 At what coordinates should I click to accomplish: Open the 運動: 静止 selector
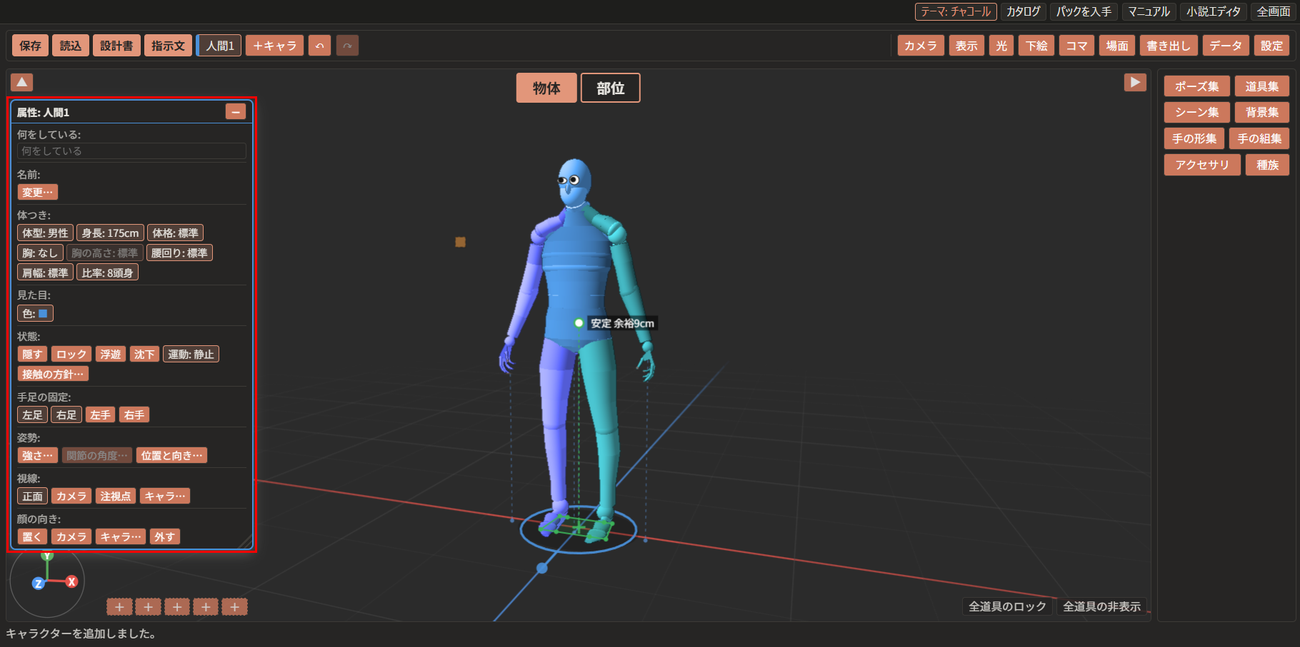[191, 354]
